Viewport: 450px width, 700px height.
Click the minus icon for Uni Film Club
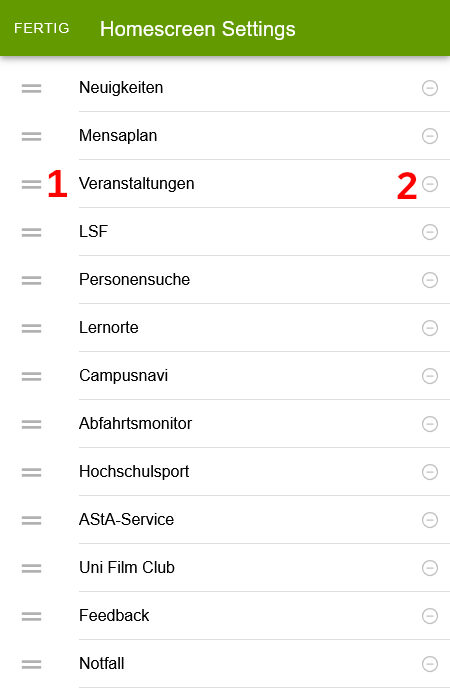[x=430, y=568]
